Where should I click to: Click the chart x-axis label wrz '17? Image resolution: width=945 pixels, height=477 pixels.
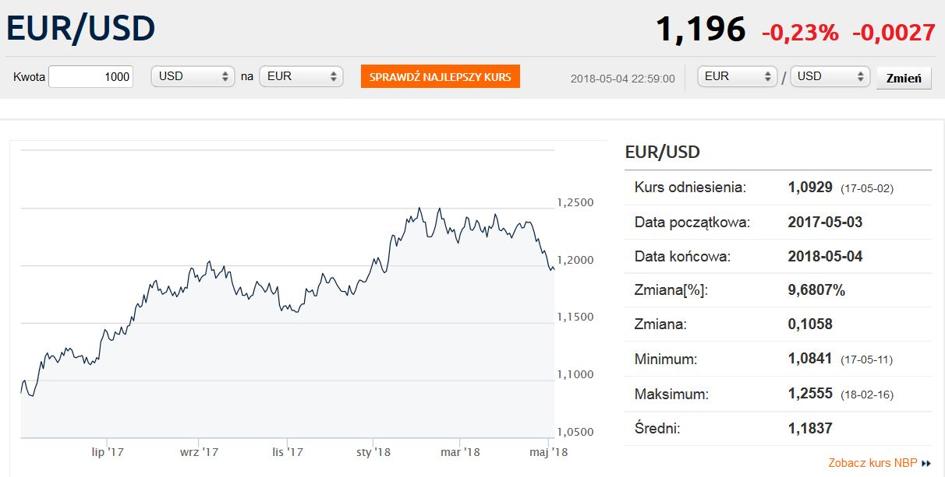click(x=199, y=452)
